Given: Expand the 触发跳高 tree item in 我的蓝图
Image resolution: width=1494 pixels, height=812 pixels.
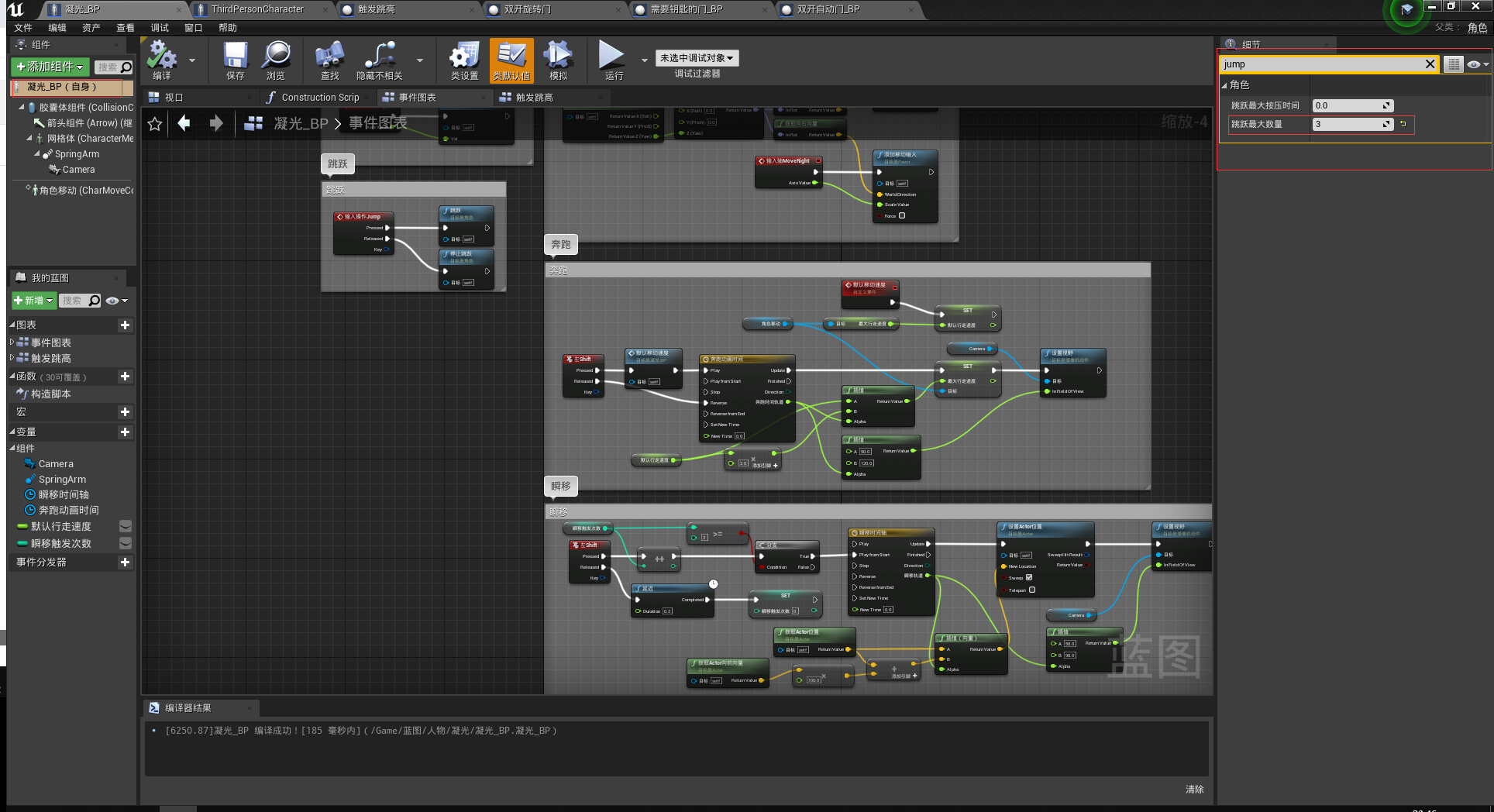Looking at the screenshot, I should point(12,357).
